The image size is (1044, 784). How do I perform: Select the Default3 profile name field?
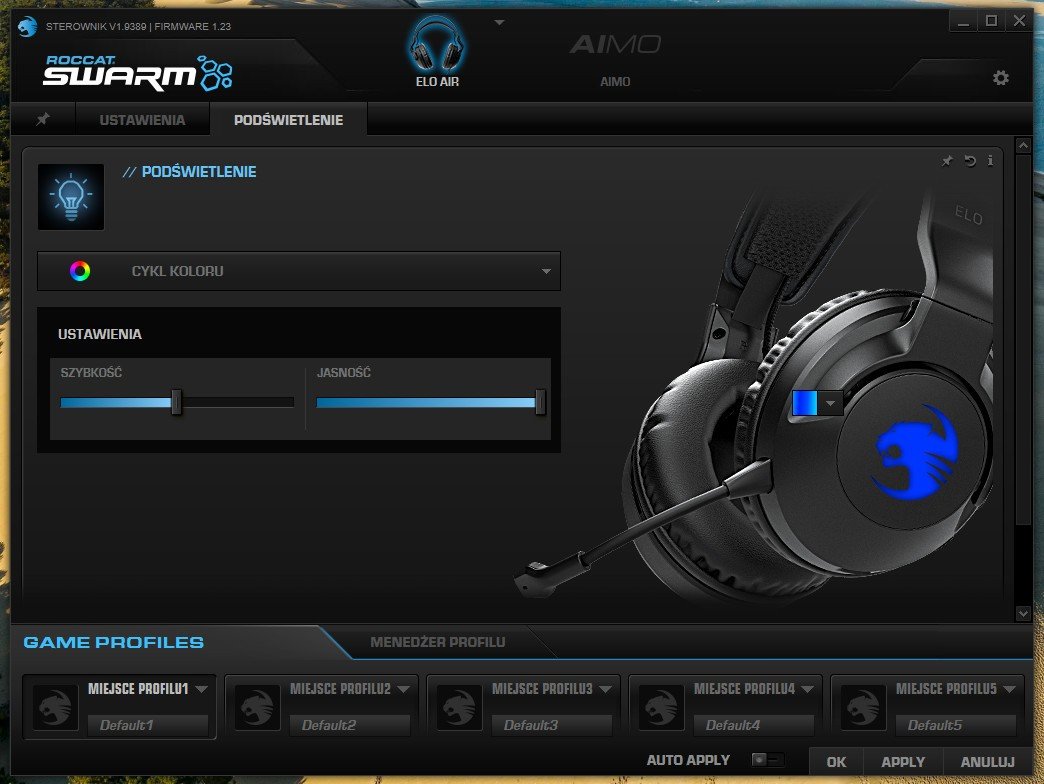551,725
